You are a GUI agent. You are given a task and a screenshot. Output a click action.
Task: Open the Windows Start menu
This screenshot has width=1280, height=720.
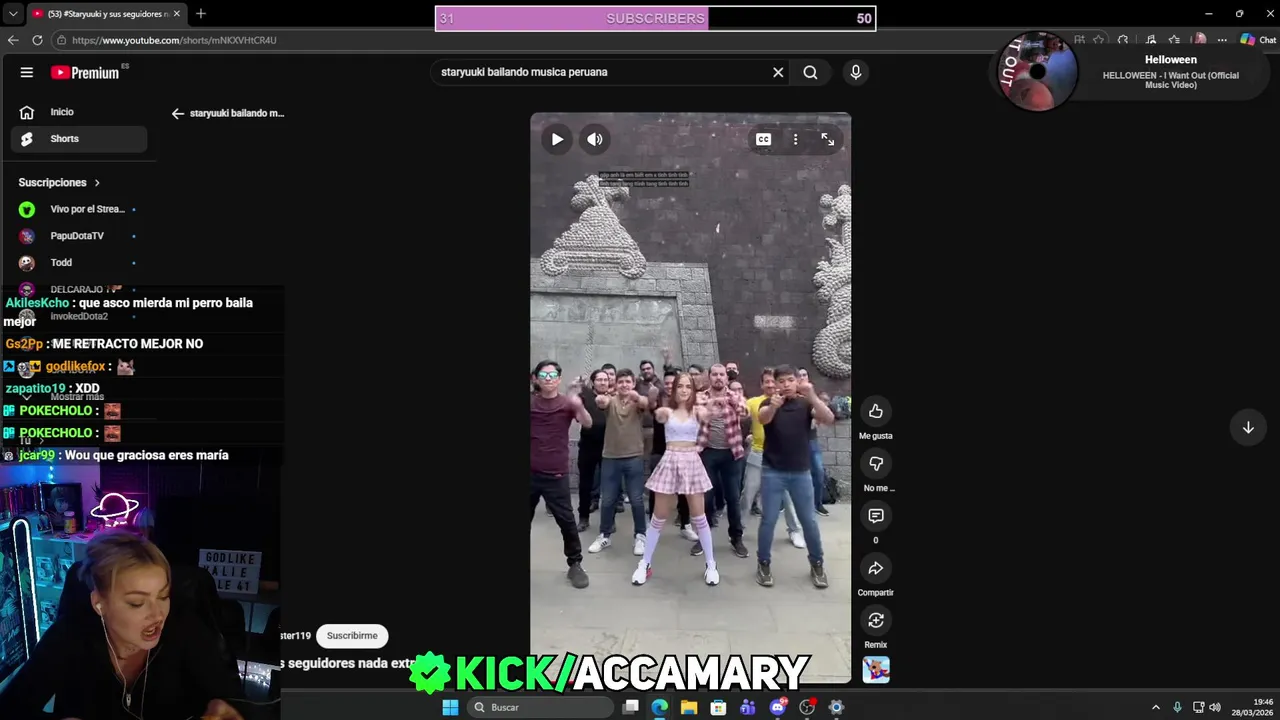(450, 707)
